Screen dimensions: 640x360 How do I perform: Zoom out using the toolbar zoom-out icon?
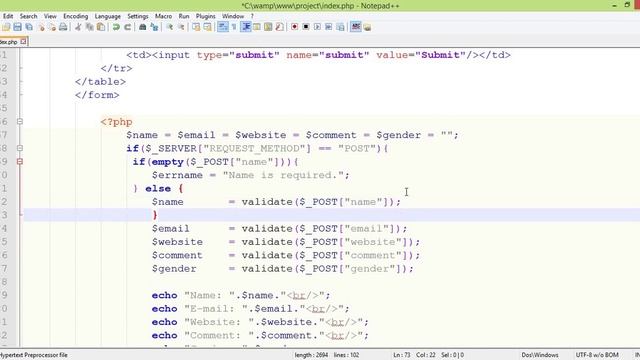pos(181,27)
